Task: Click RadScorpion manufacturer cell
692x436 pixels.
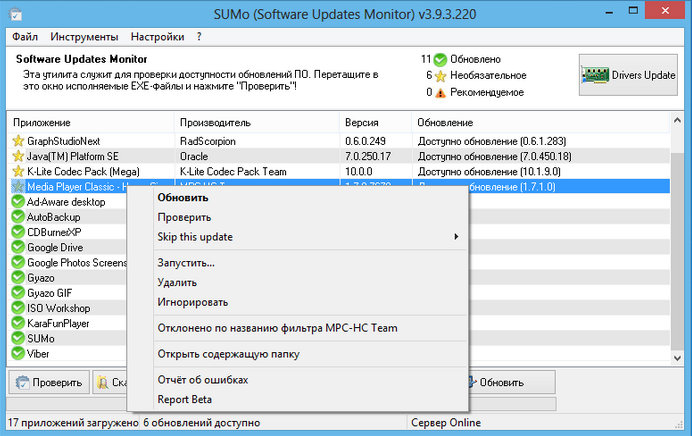Action: coord(207,141)
